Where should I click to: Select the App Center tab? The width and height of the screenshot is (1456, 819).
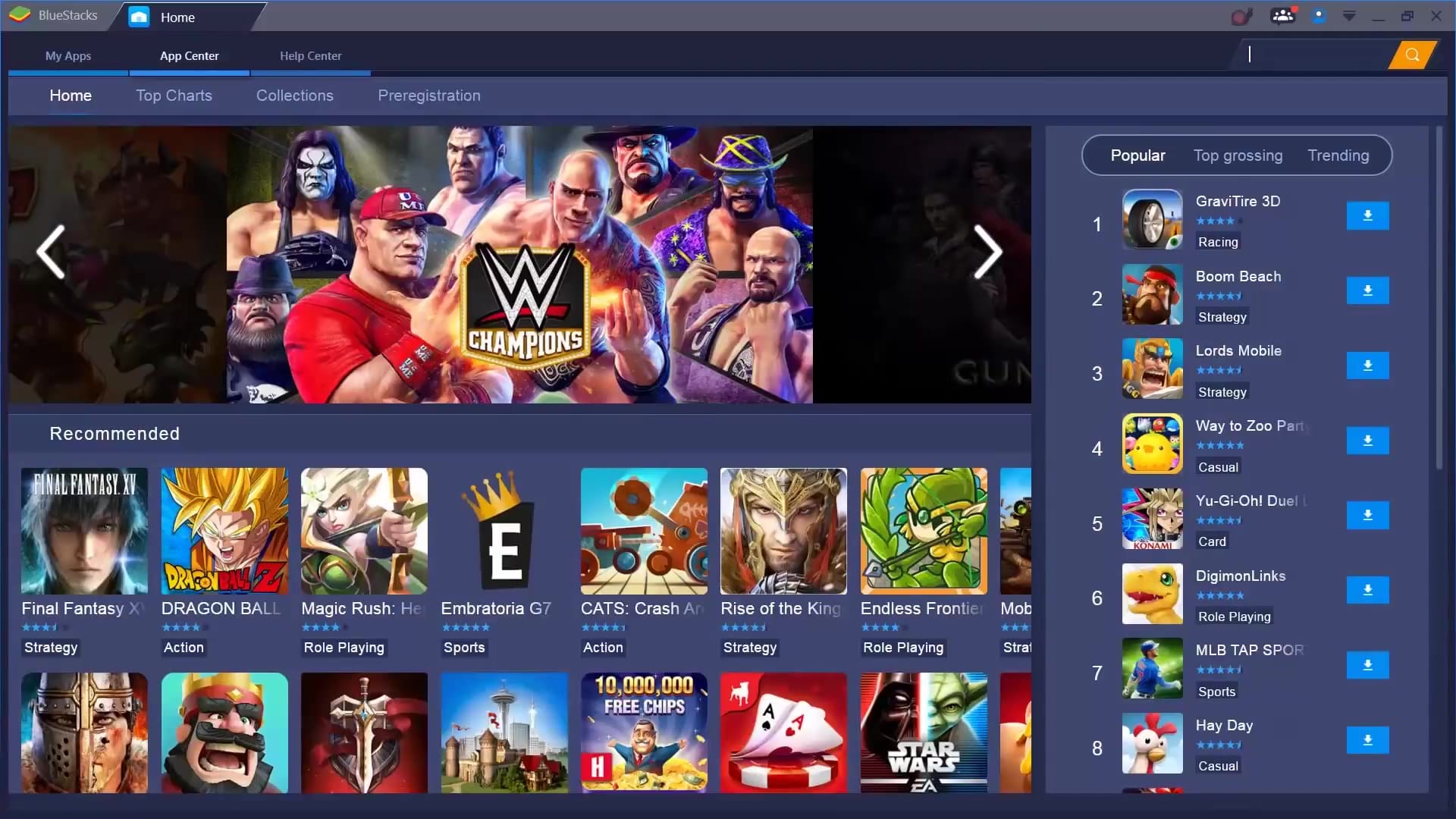[x=190, y=56]
